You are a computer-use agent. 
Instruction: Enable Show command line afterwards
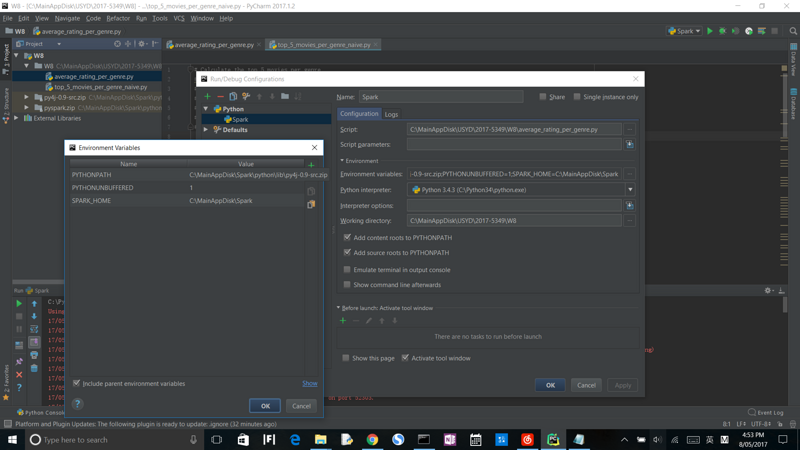347,284
